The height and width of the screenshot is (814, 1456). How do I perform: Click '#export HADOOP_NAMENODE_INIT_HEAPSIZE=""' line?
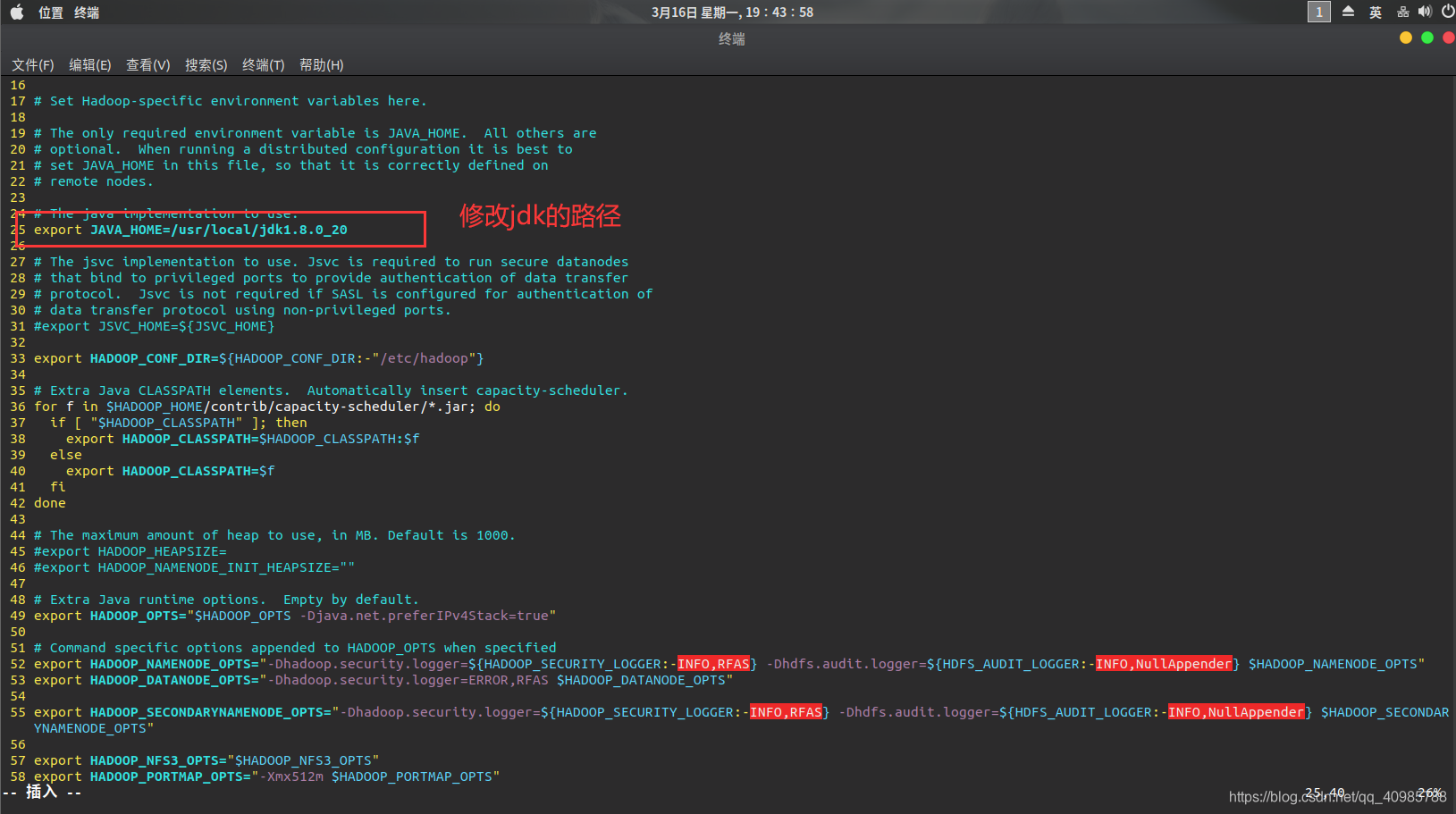click(x=195, y=567)
